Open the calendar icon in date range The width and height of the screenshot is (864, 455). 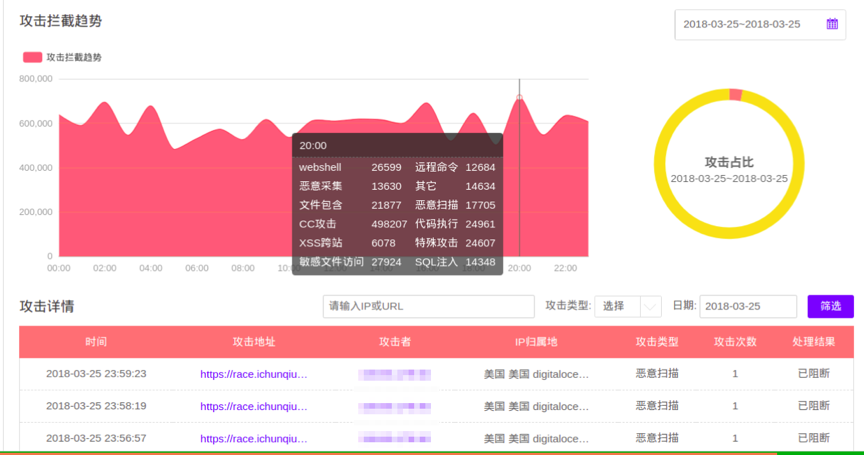click(x=832, y=24)
